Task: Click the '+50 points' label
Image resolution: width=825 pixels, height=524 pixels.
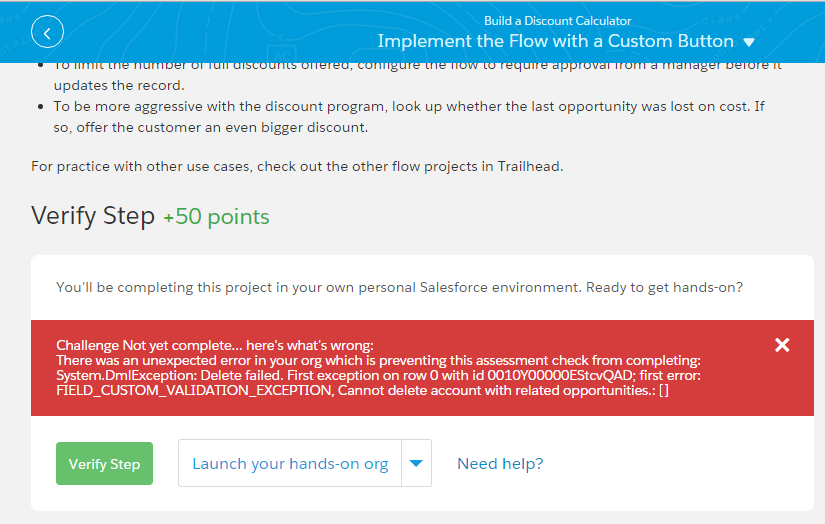Action: pyautogui.click(x=216, y=217)
